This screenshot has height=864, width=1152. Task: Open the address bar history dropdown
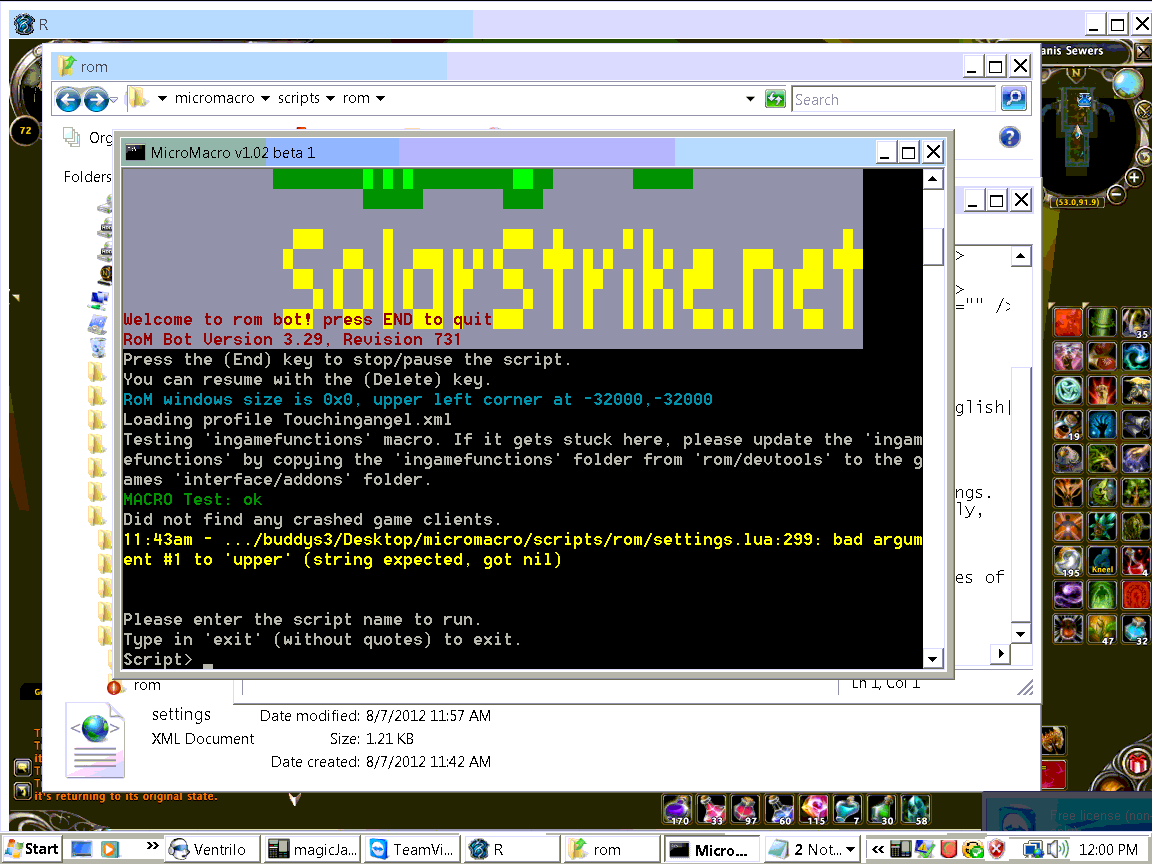coord(750,99)
